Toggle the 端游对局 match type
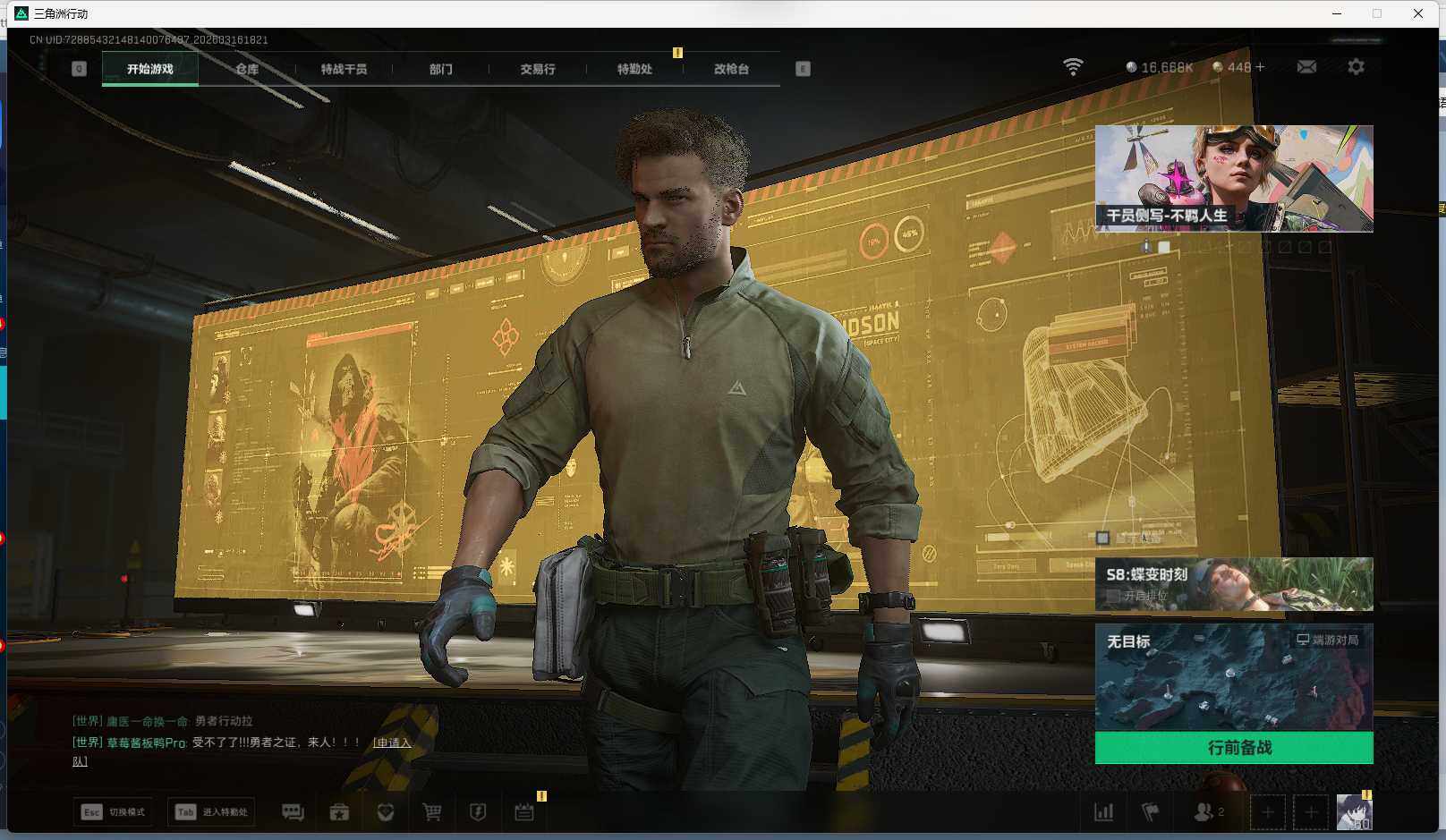This screenshot has height=840, width=1446. (1328, 641)
